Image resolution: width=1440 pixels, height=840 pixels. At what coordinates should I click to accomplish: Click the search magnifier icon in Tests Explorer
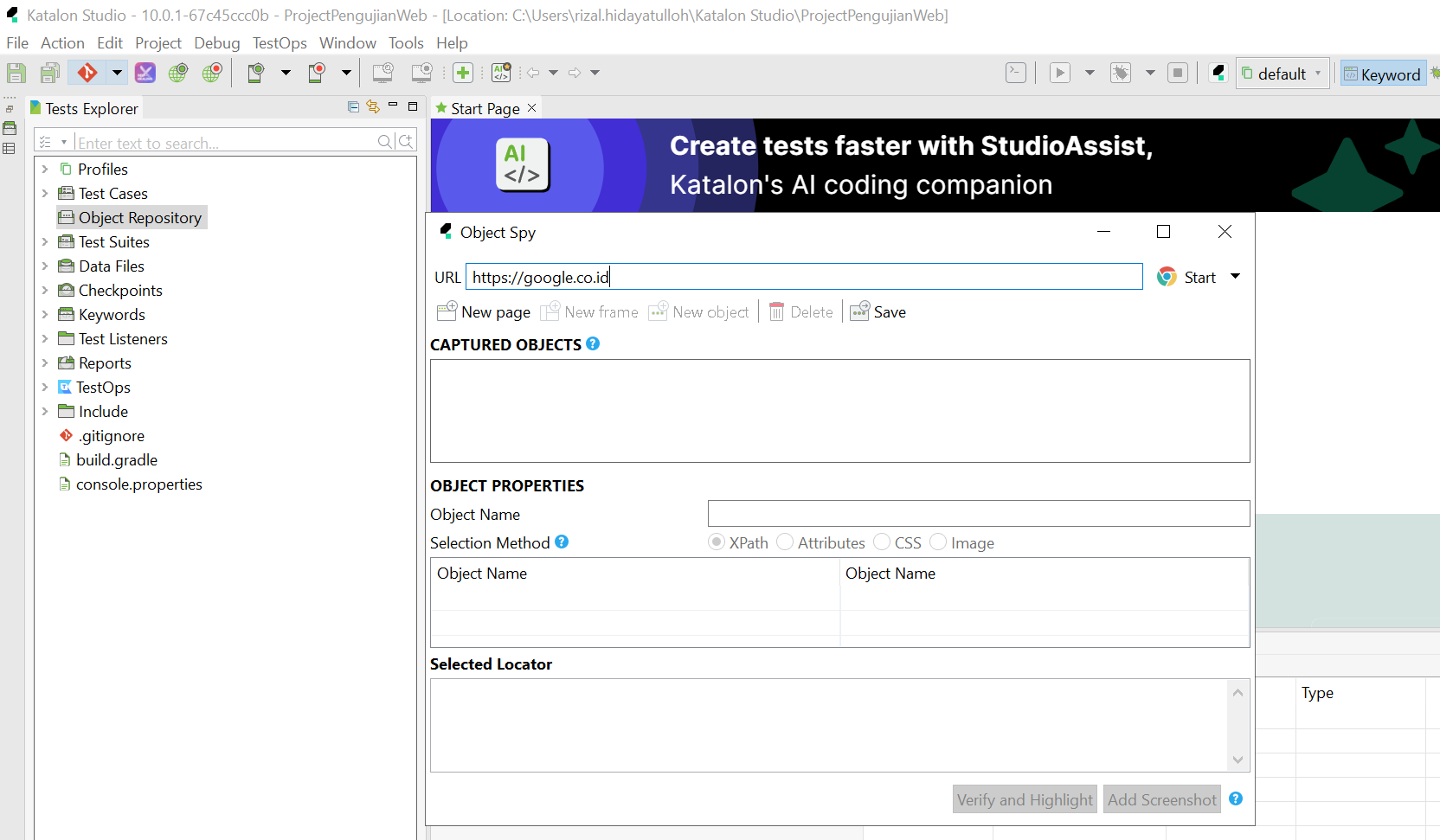pyautogui.click(x=385, y=141)
